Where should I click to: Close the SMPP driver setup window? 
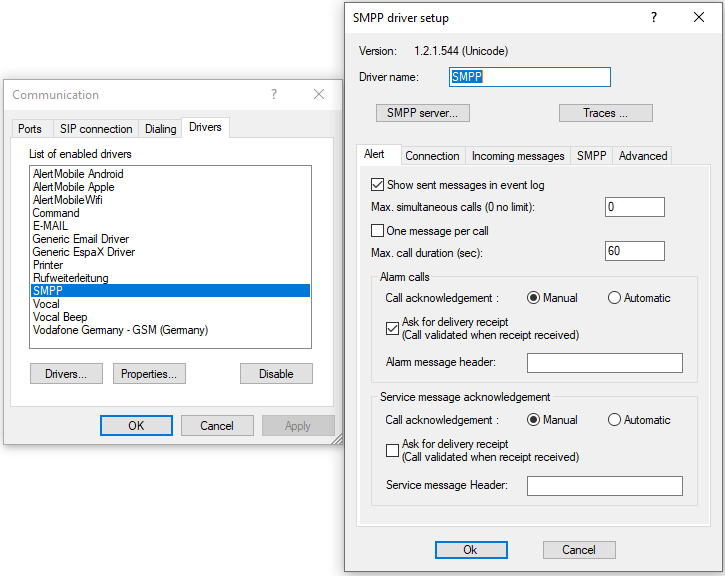[x=699, y=18]
